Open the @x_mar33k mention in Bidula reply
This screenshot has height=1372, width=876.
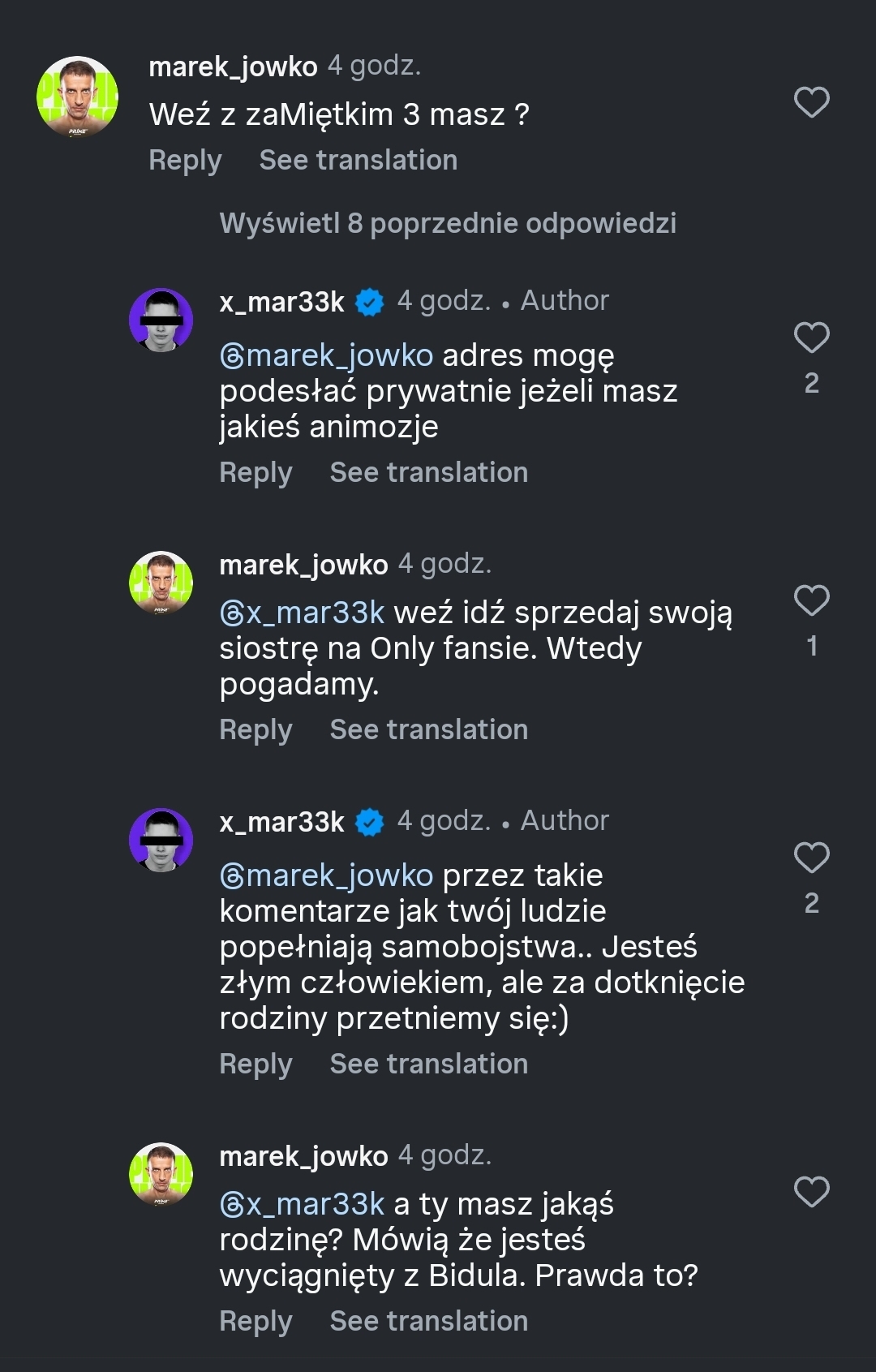tap(303, 1205)
